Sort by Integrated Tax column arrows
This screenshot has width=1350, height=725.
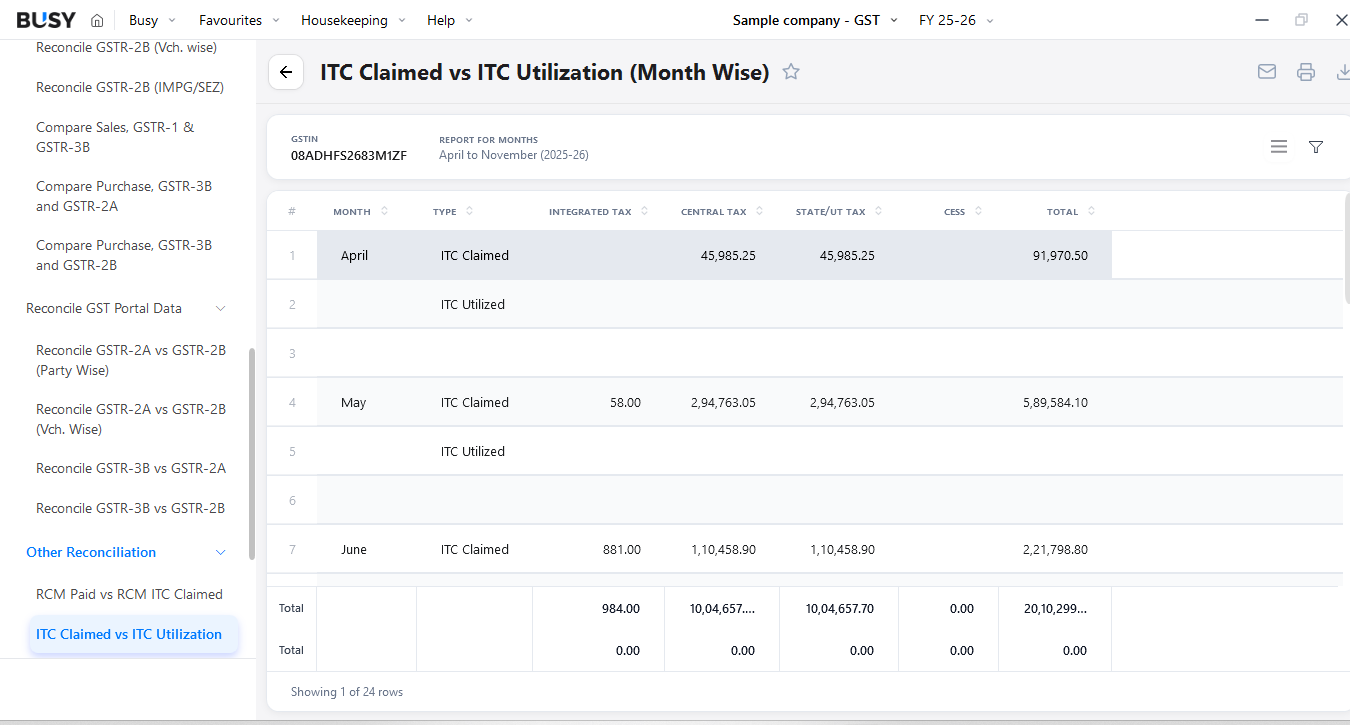[x=644, y=211]
